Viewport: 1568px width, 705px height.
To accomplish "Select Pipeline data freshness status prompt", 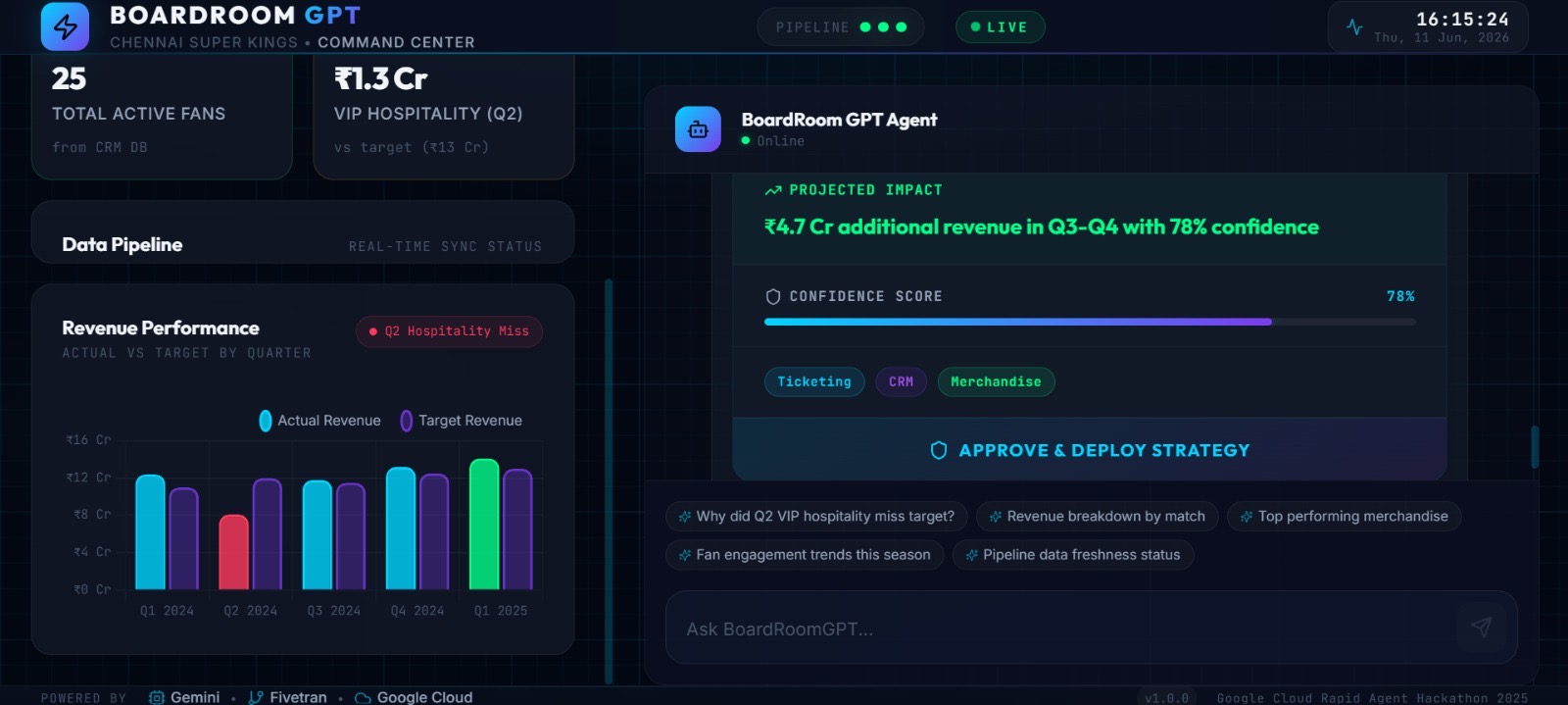I will pos(1073,555).
